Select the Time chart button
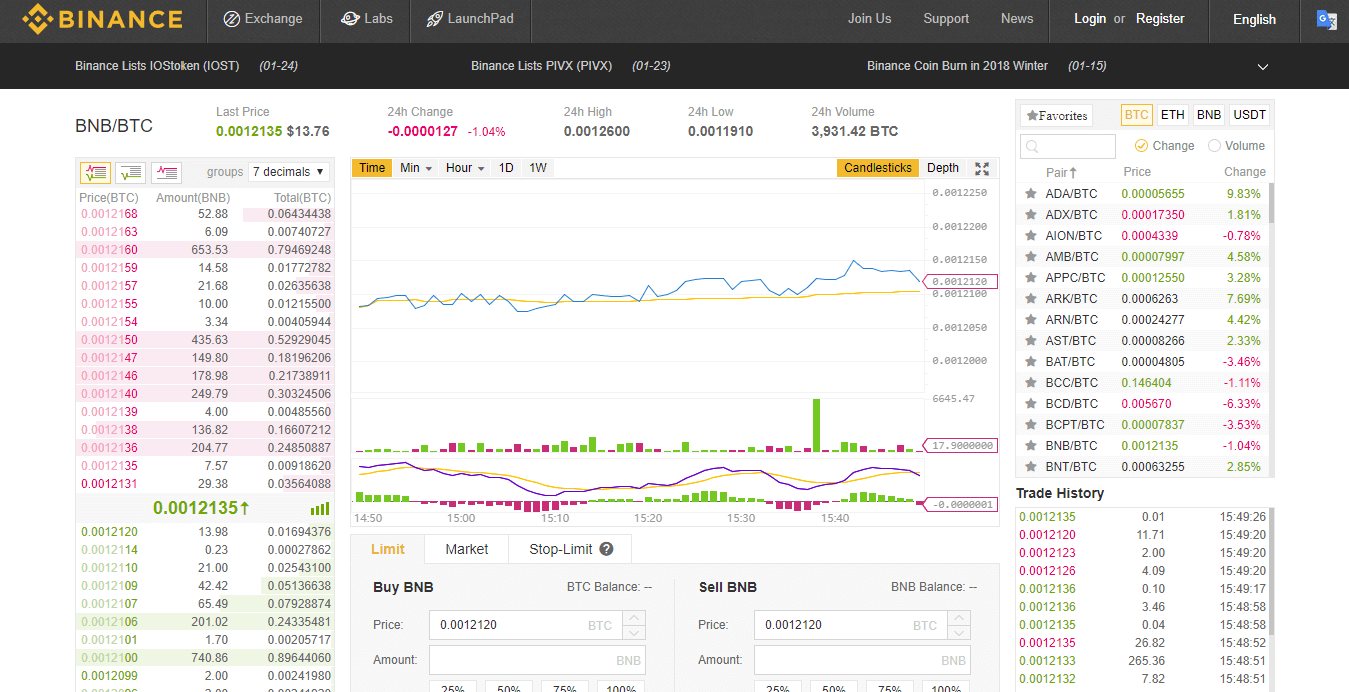 pos(372,168)
